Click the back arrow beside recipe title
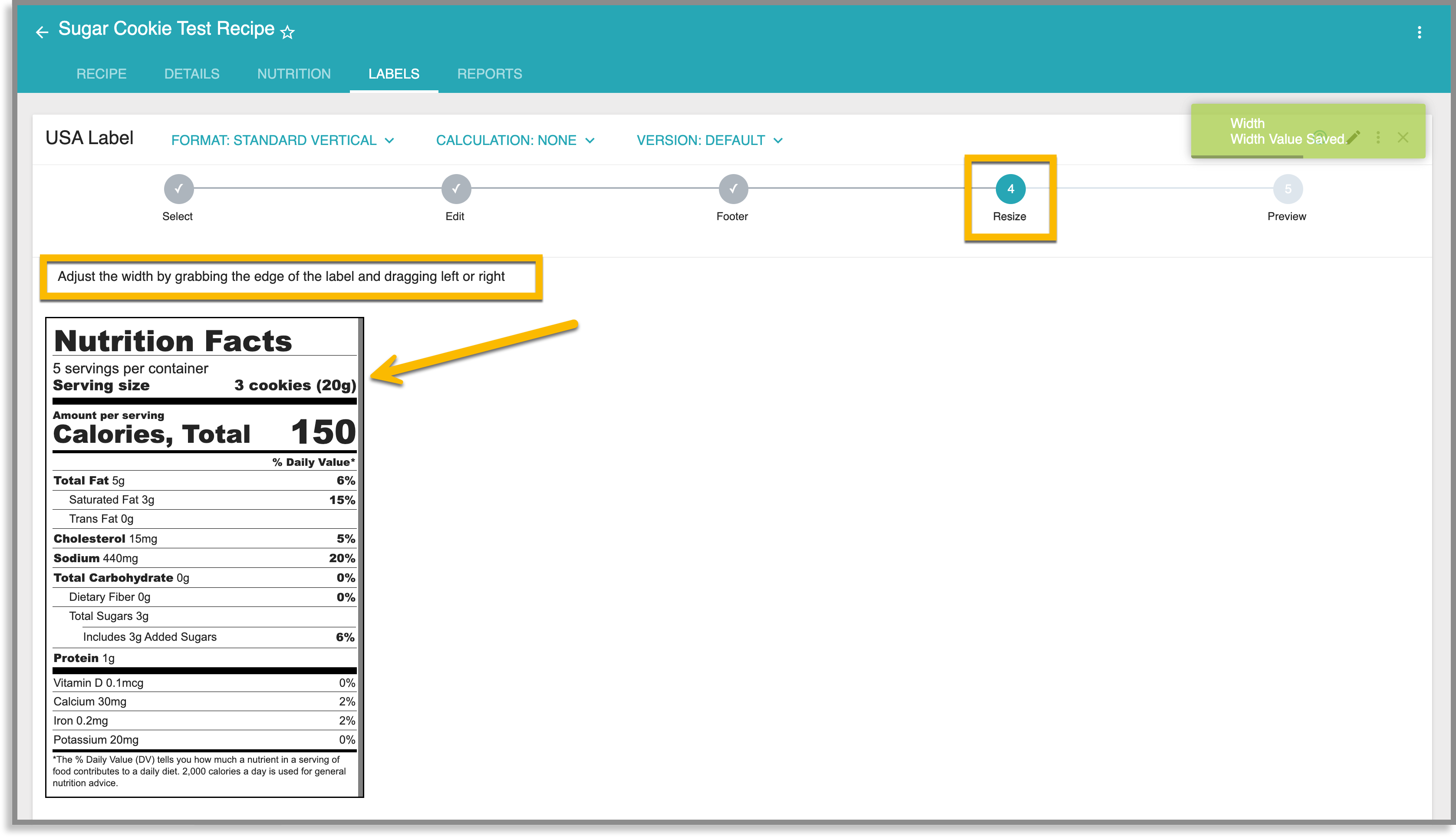 (42, 32)
